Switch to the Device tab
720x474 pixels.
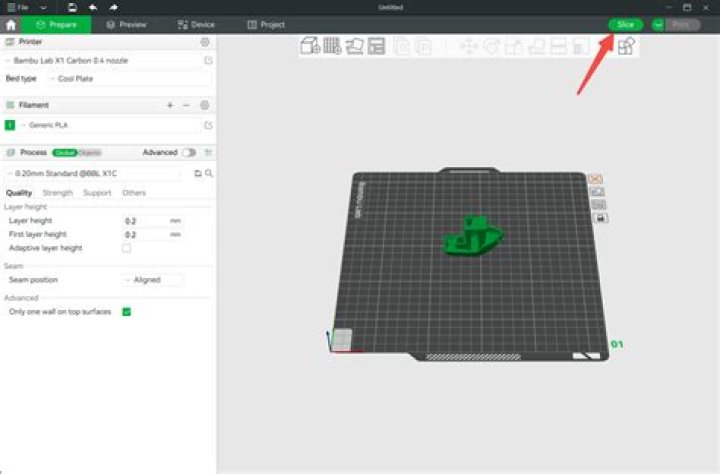click(196, 25)
